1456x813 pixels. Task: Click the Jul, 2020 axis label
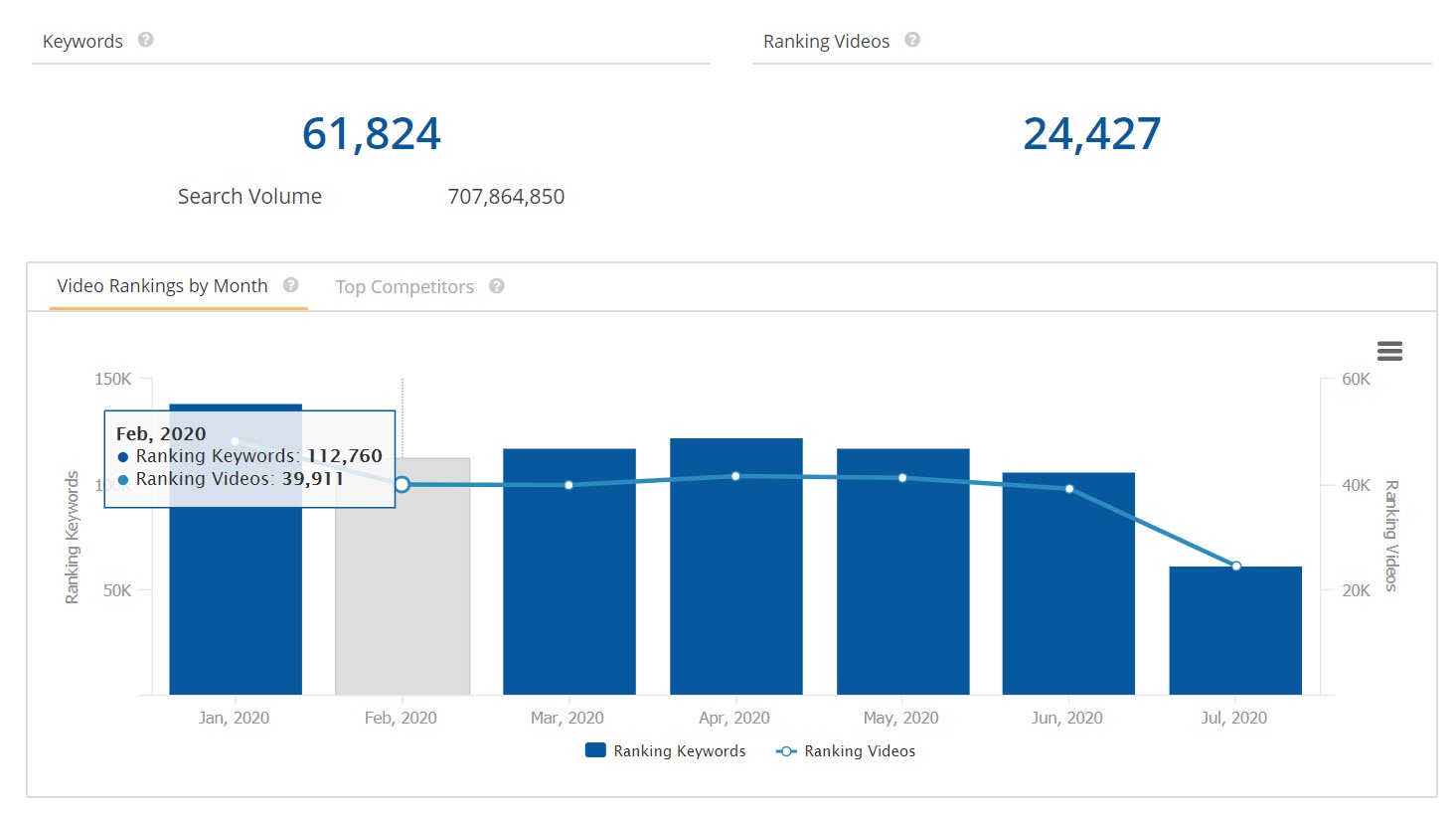tap(1234, 718)
